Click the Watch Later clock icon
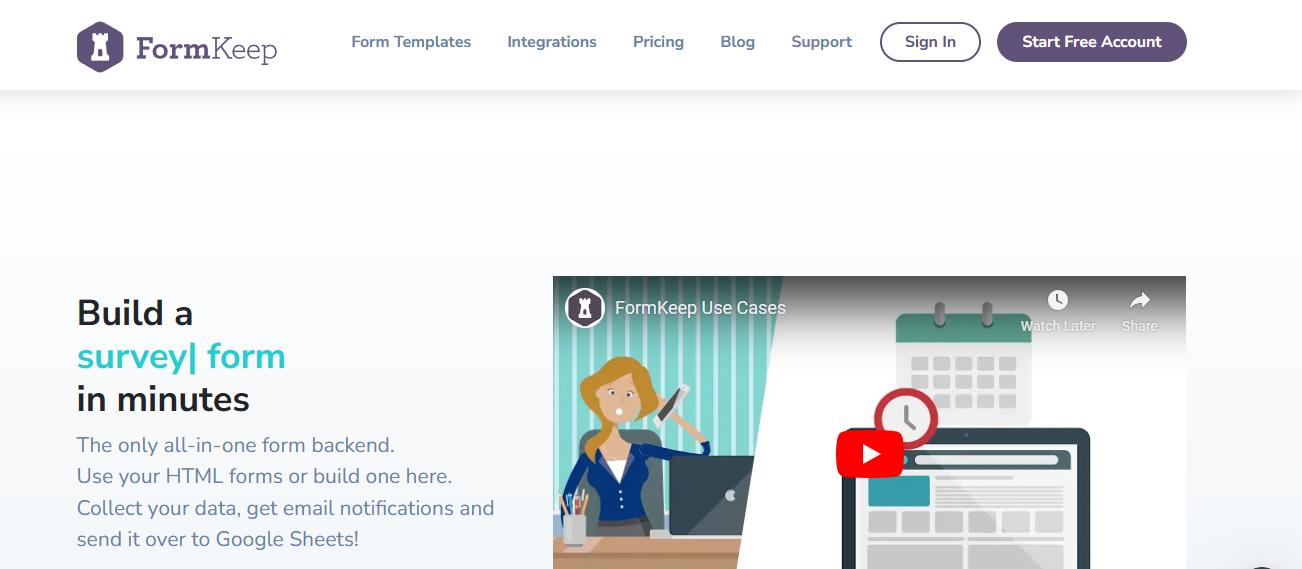Image resolution: width=1302 pixels, height=569 pixels. coord(1058,300)
